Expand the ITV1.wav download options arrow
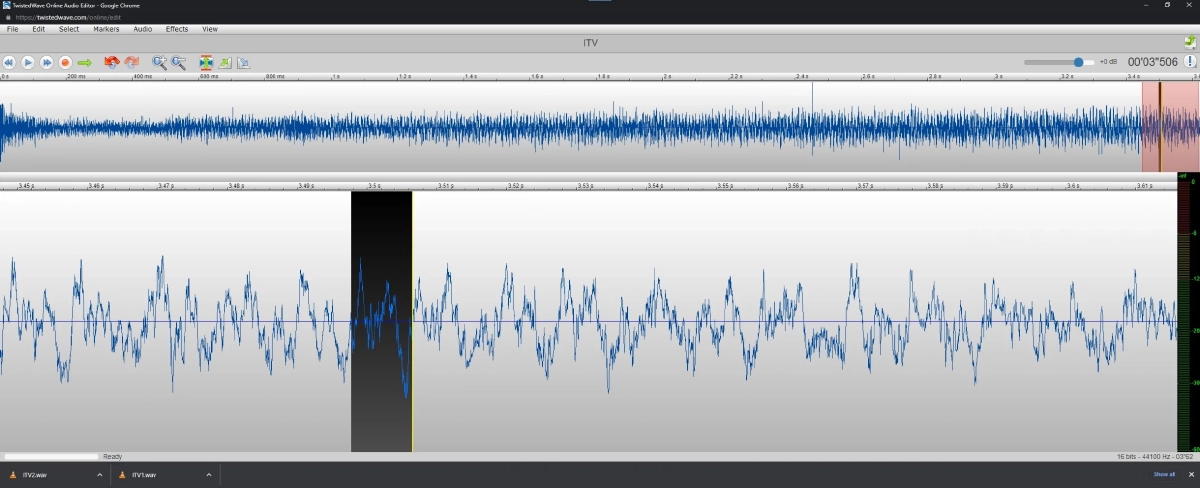1200x488 pixels. (x=208, y=474)
